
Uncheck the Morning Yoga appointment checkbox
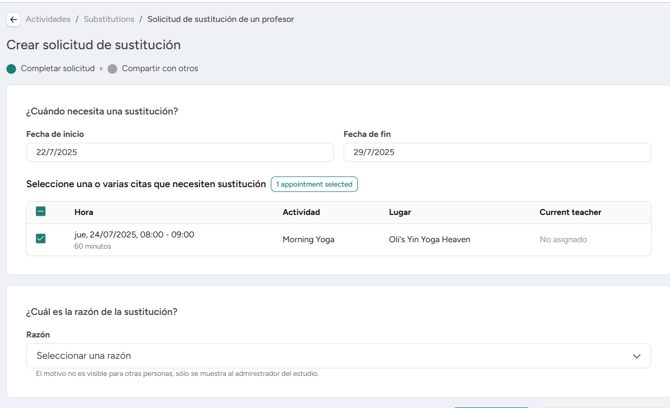41,238
